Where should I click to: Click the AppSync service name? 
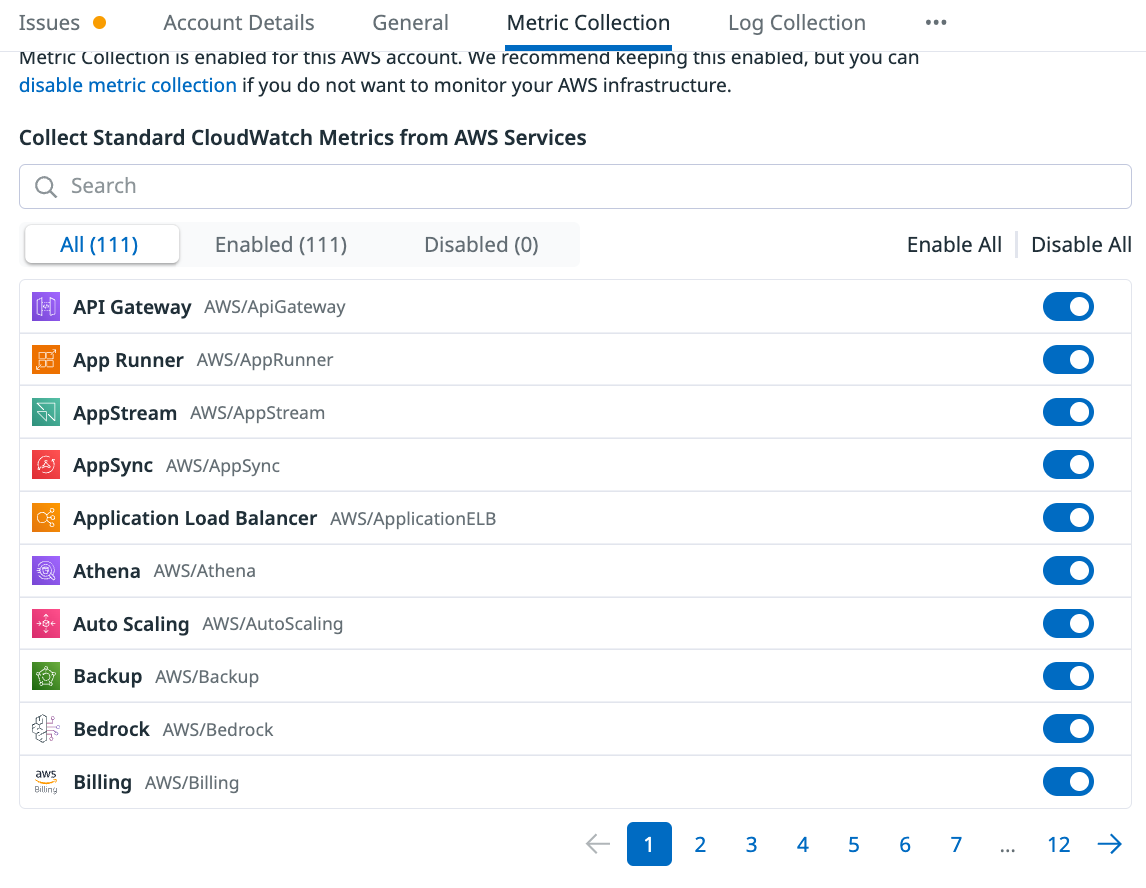point(113,466)
